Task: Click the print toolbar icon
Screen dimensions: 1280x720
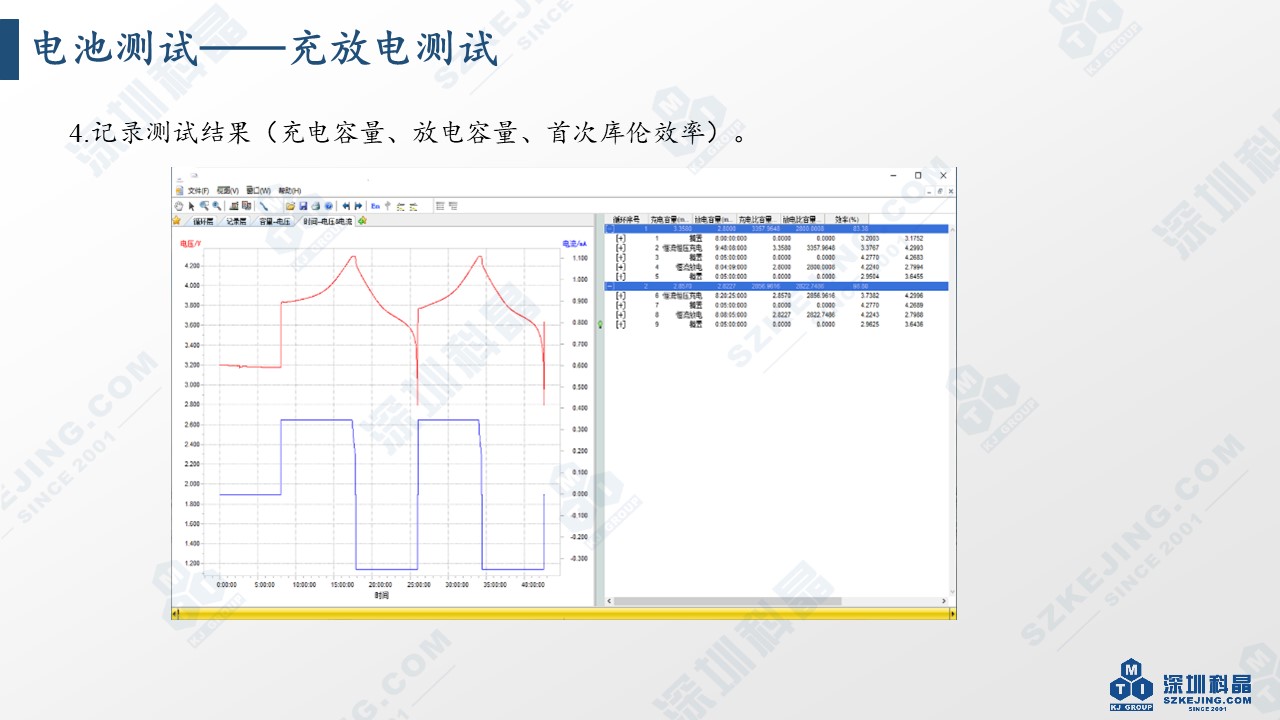Action: click(315, 206)
